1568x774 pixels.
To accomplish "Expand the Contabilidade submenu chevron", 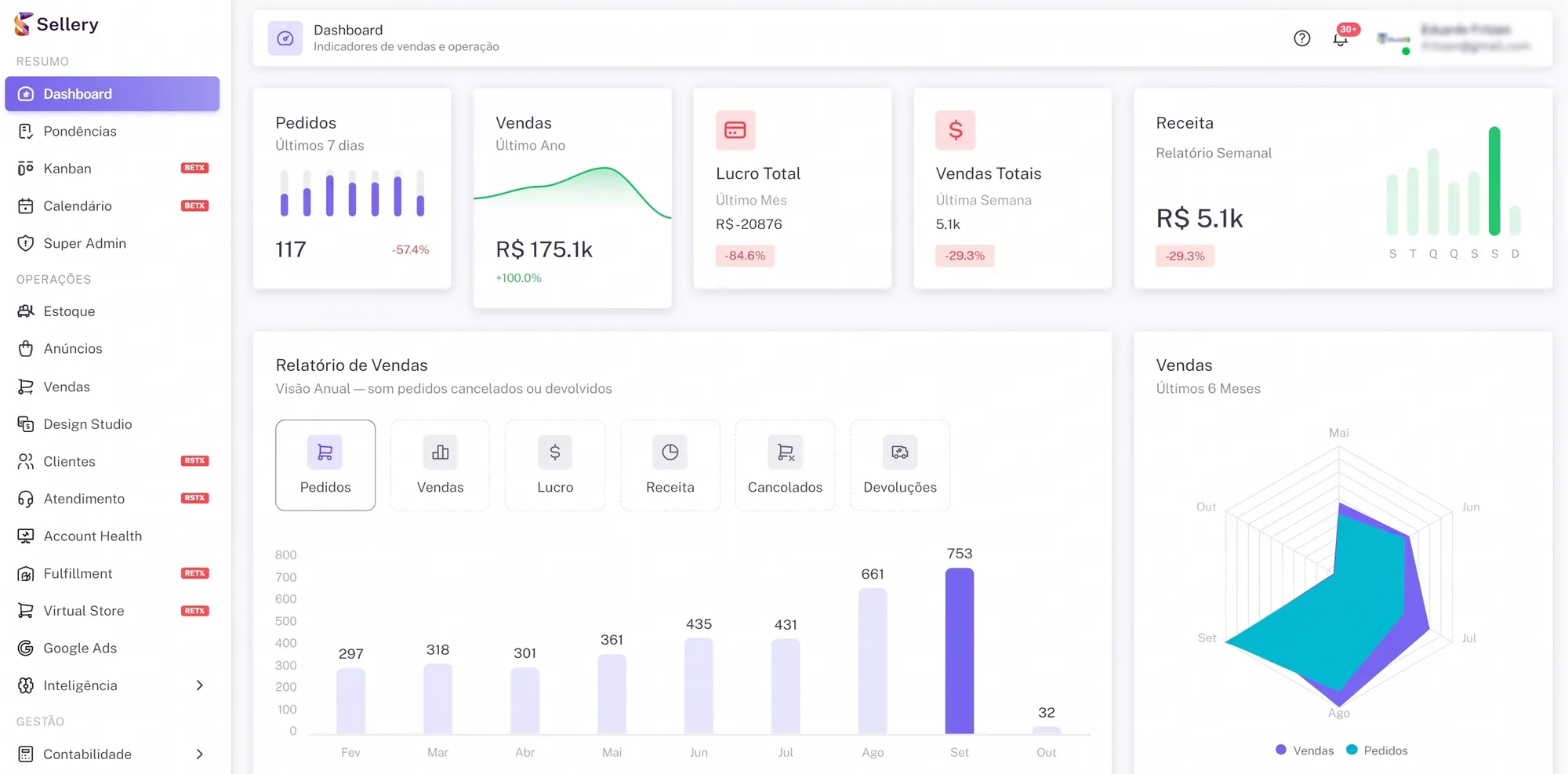I will (x=200, y=754).
